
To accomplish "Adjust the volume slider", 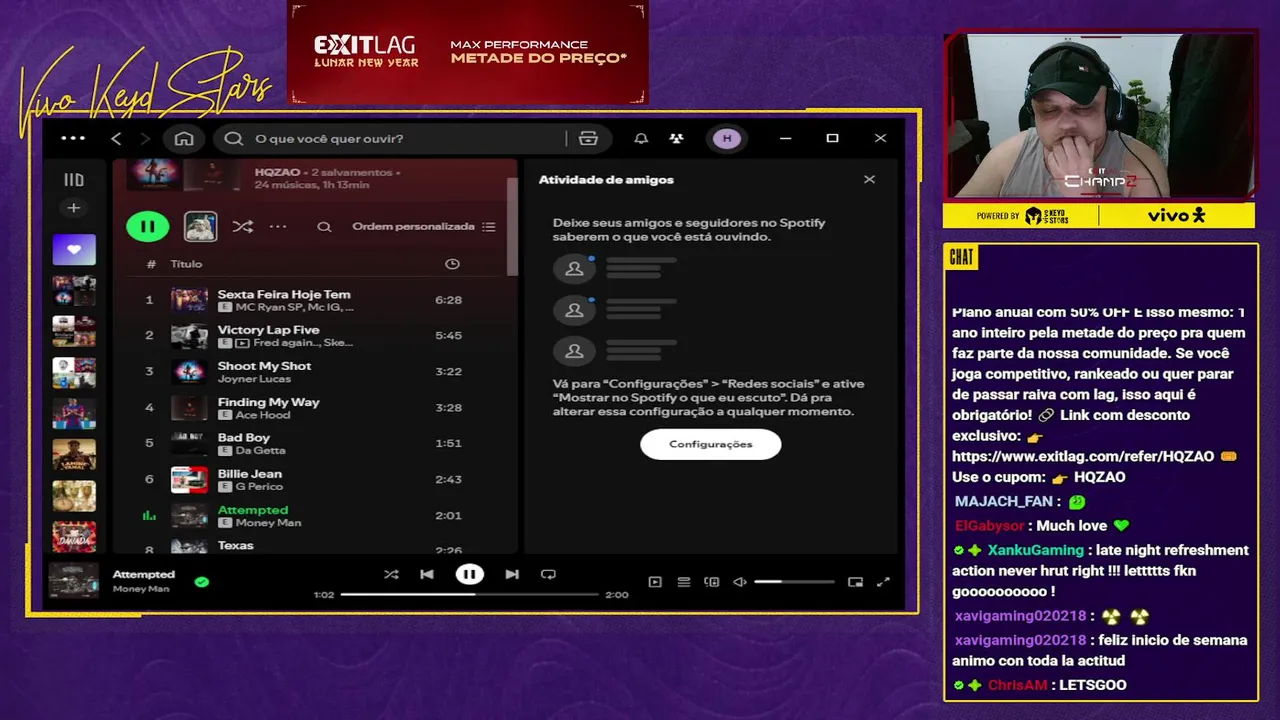I will [794, 582].
